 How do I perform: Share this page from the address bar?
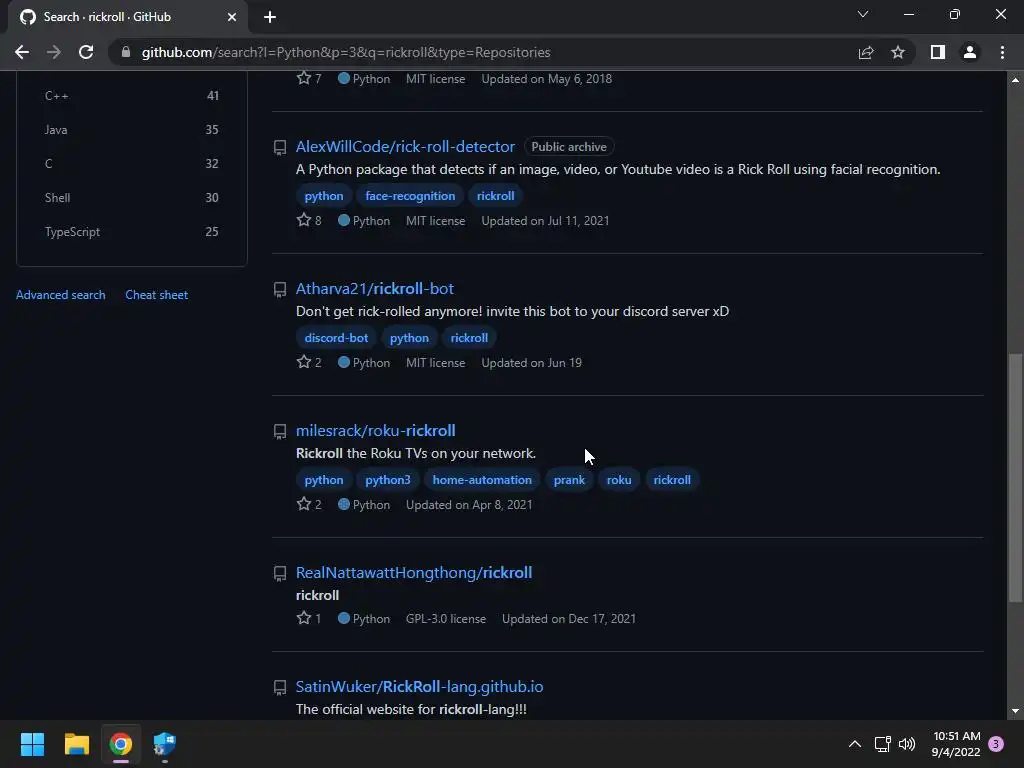point(866,52)
